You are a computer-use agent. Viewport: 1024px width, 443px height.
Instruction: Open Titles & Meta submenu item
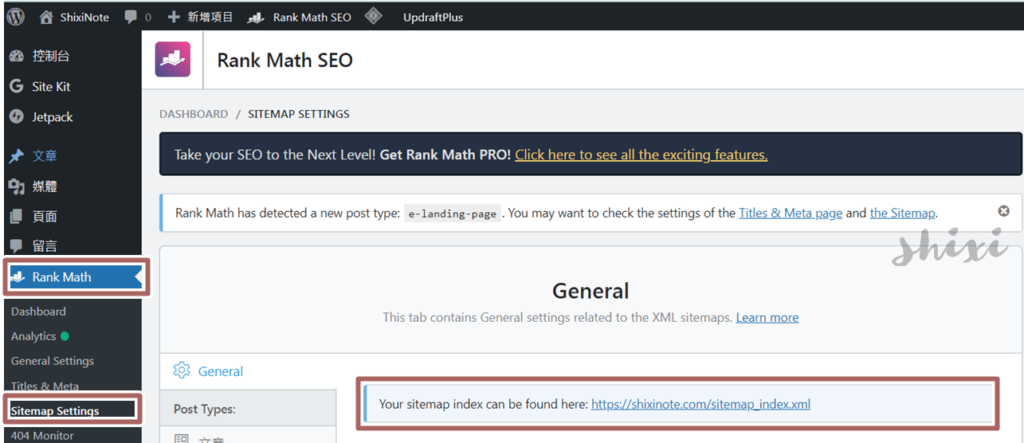click(x=44, y=386)
